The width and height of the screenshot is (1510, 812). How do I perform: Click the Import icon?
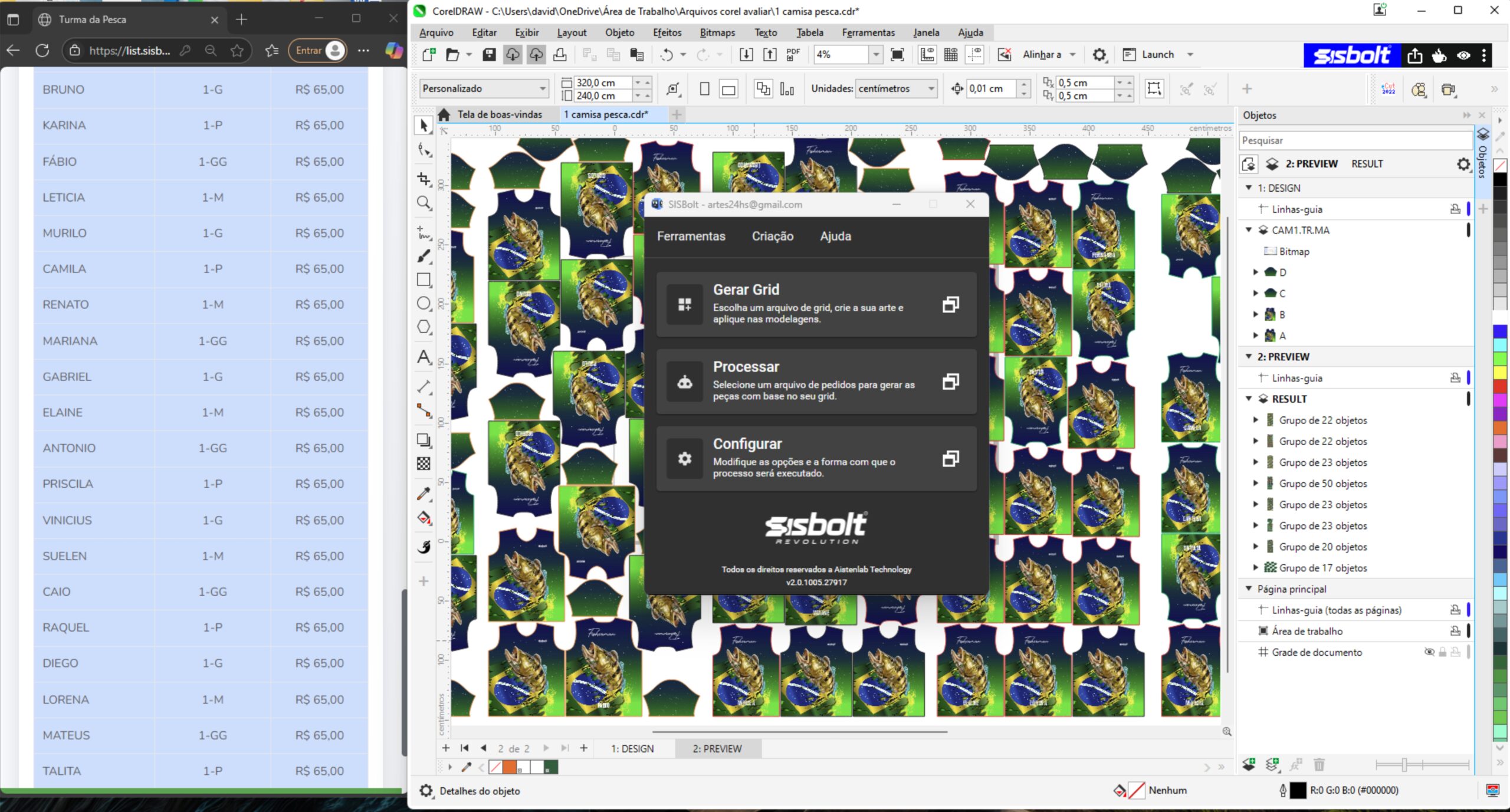tap(746, 54)
